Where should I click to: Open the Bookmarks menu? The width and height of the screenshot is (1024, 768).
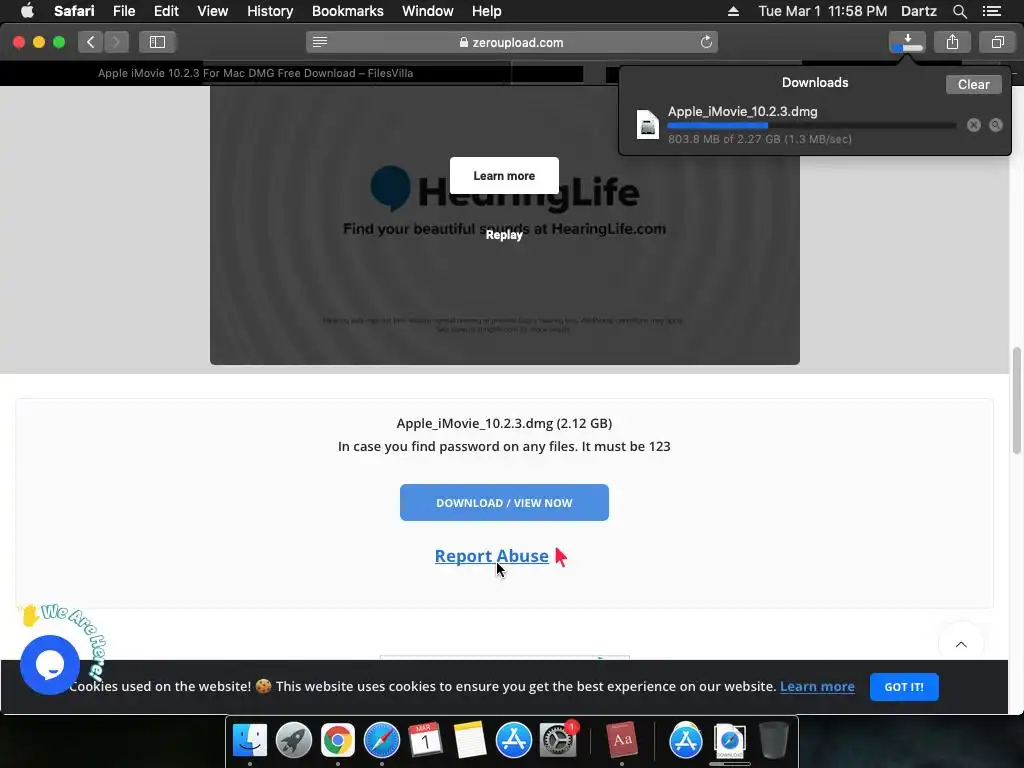[x=347, y=11]
